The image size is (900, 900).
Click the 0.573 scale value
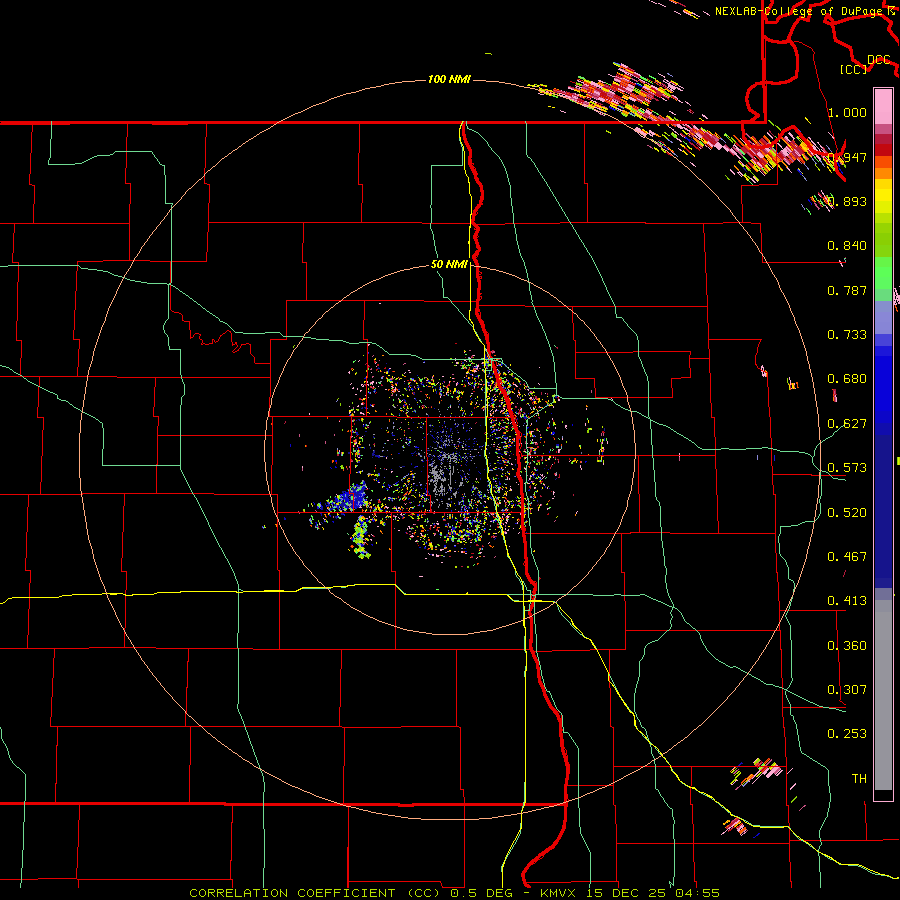tap(847, 468)
